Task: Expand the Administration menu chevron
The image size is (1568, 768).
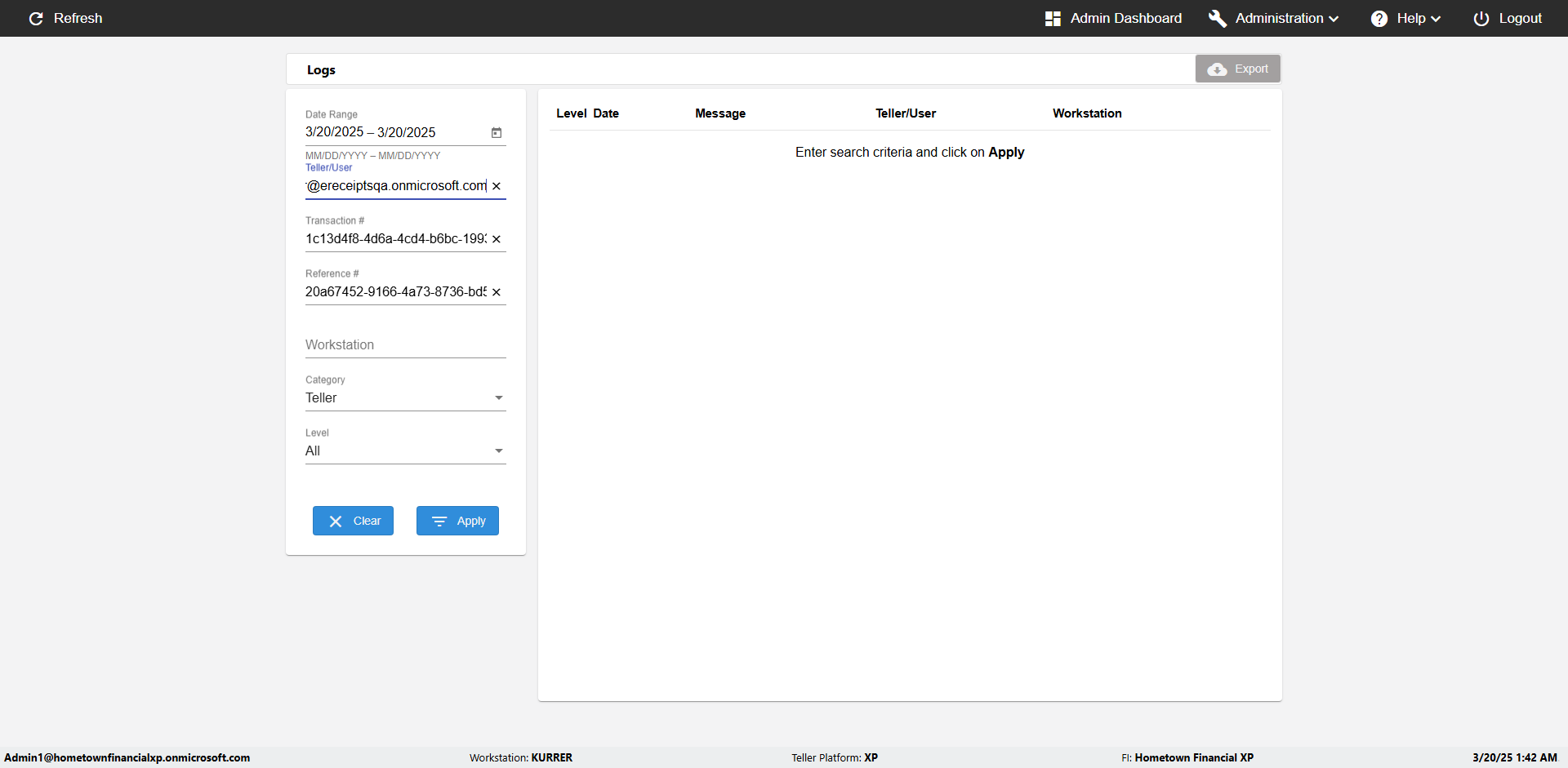Action: pos(1334,19)
